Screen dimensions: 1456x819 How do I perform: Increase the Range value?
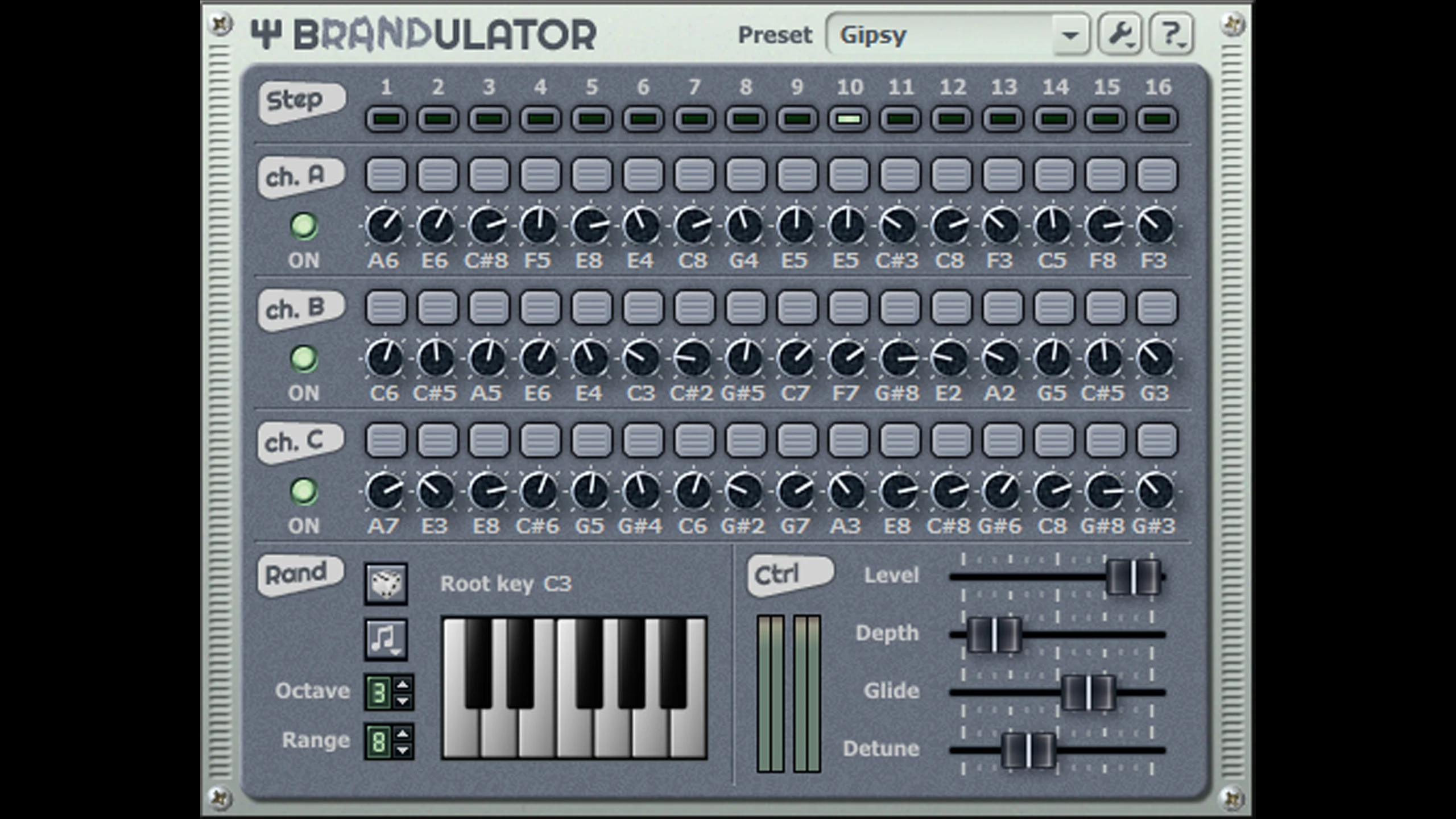(403, 734)
